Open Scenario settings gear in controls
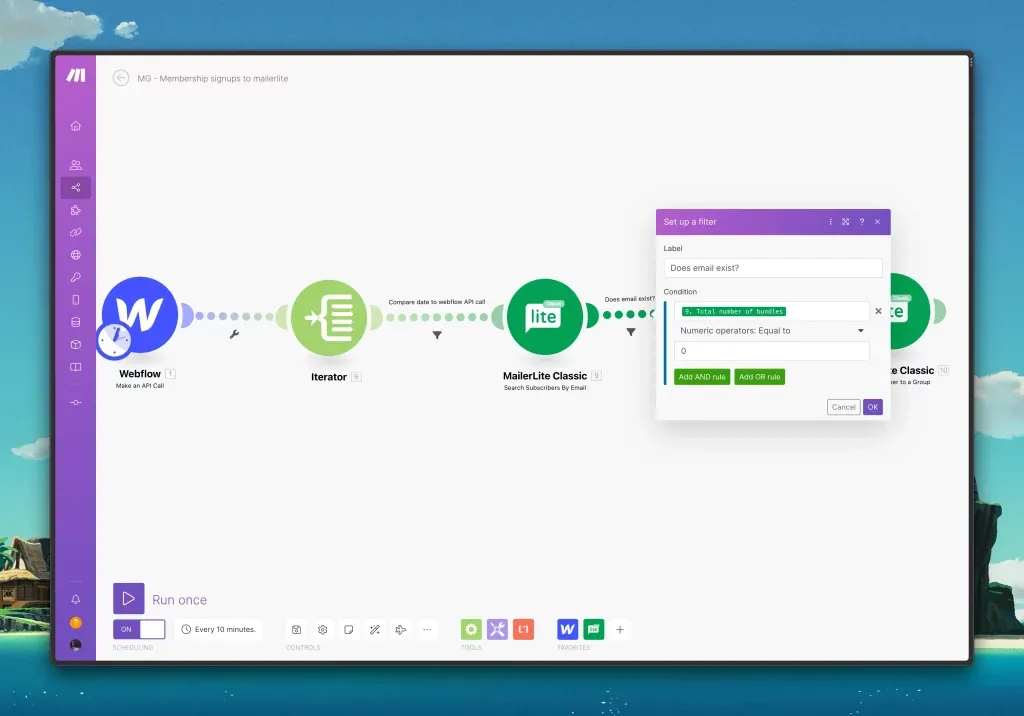Viewport: 1024px width, 716px height. [x=323, y=630]
